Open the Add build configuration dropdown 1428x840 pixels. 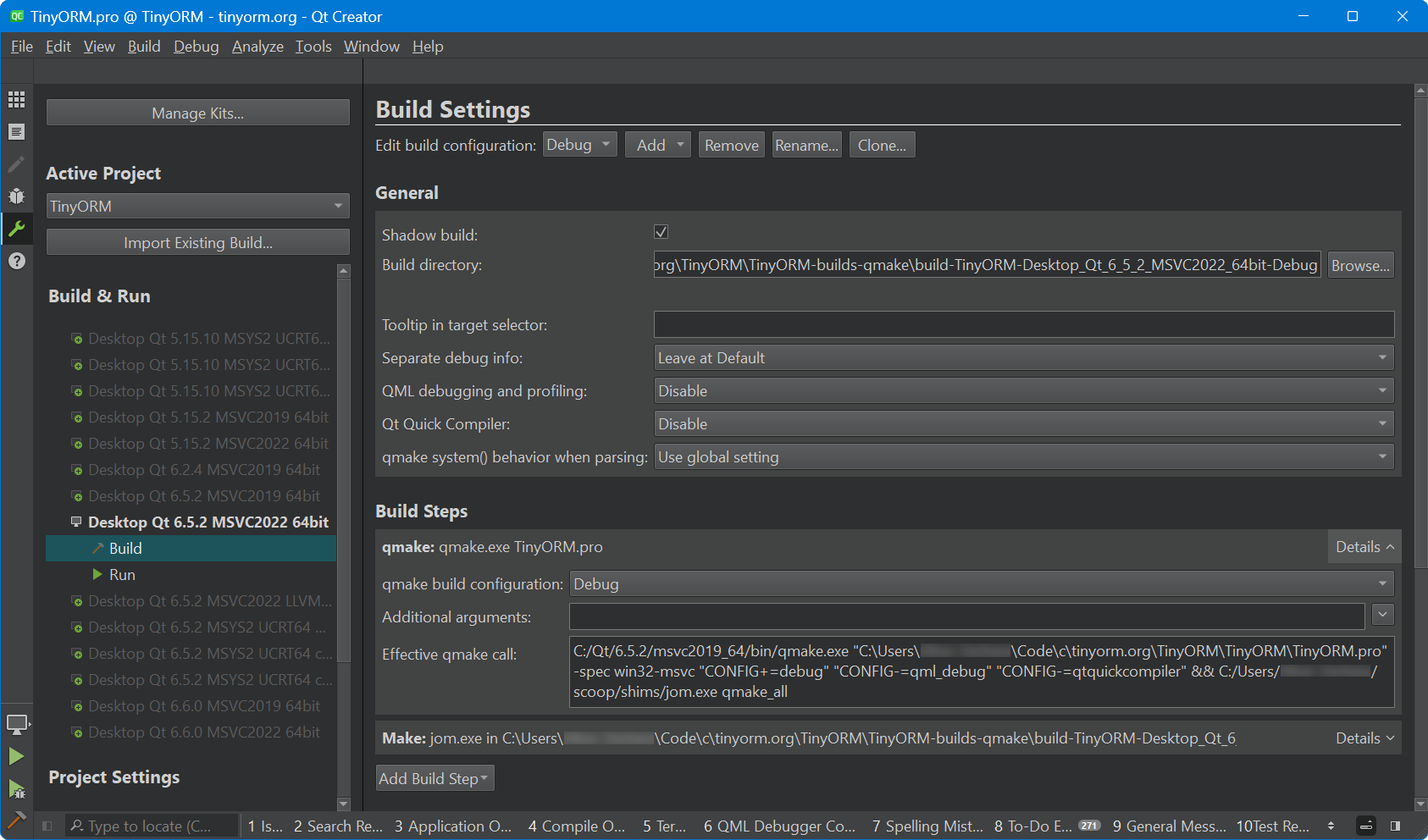658,145
